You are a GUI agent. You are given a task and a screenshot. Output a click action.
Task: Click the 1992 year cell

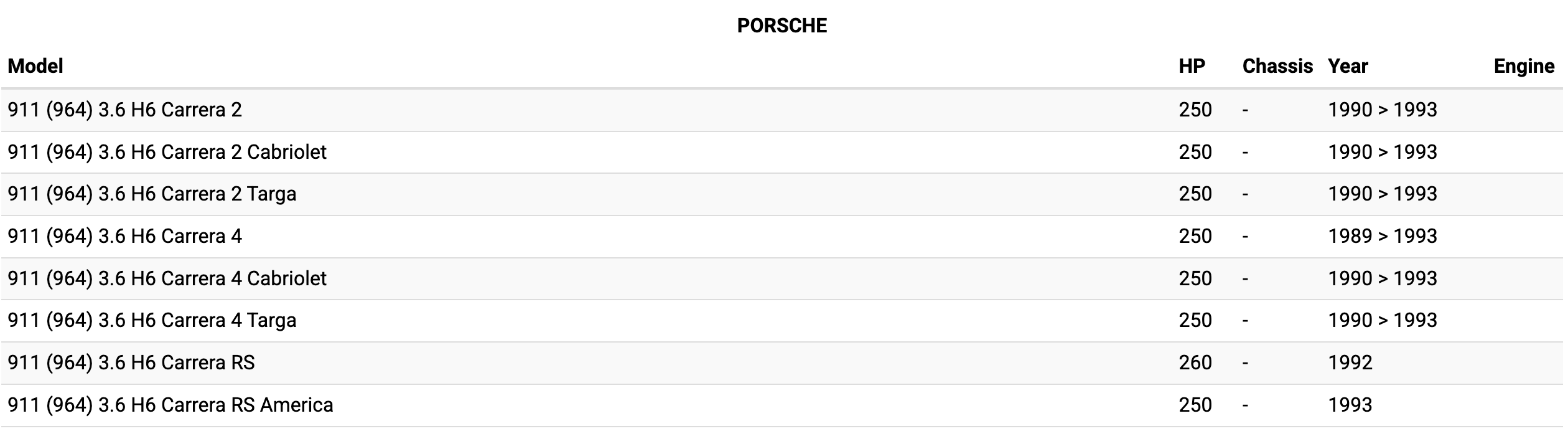(x=1350, y=363)
